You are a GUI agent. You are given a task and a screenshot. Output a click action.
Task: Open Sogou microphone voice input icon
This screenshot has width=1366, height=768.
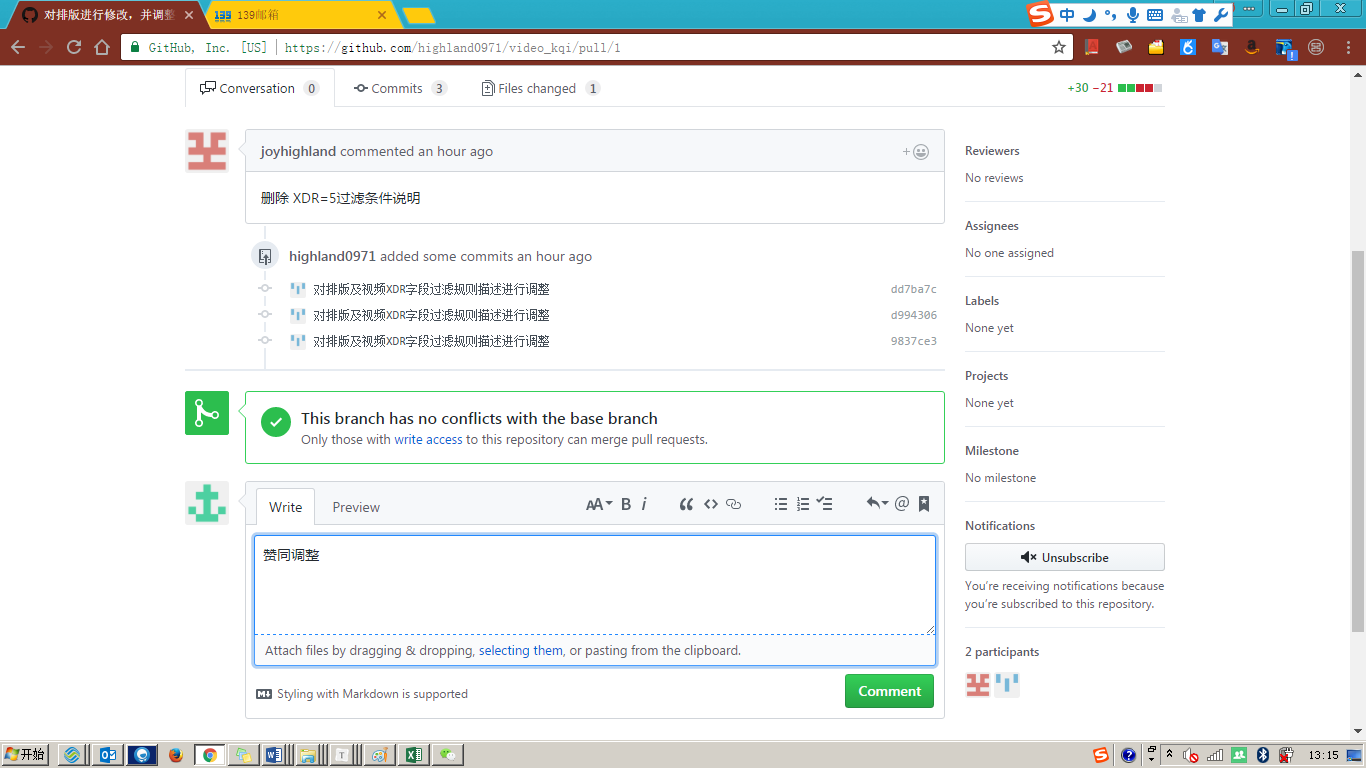(x=1132, y=14)
